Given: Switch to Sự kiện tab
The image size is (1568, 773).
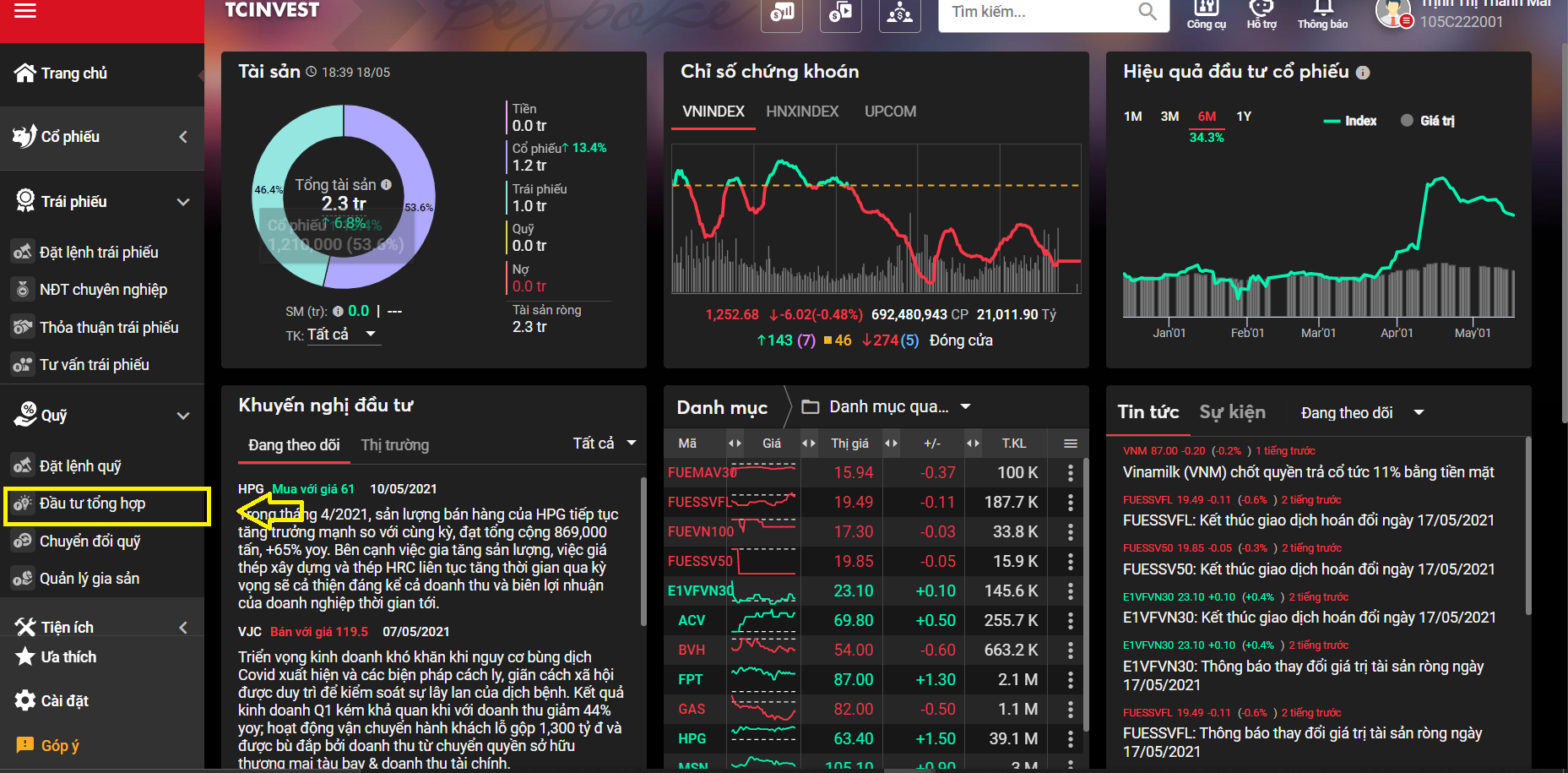Looking at the screenshot, I should tap(1232, 412).
